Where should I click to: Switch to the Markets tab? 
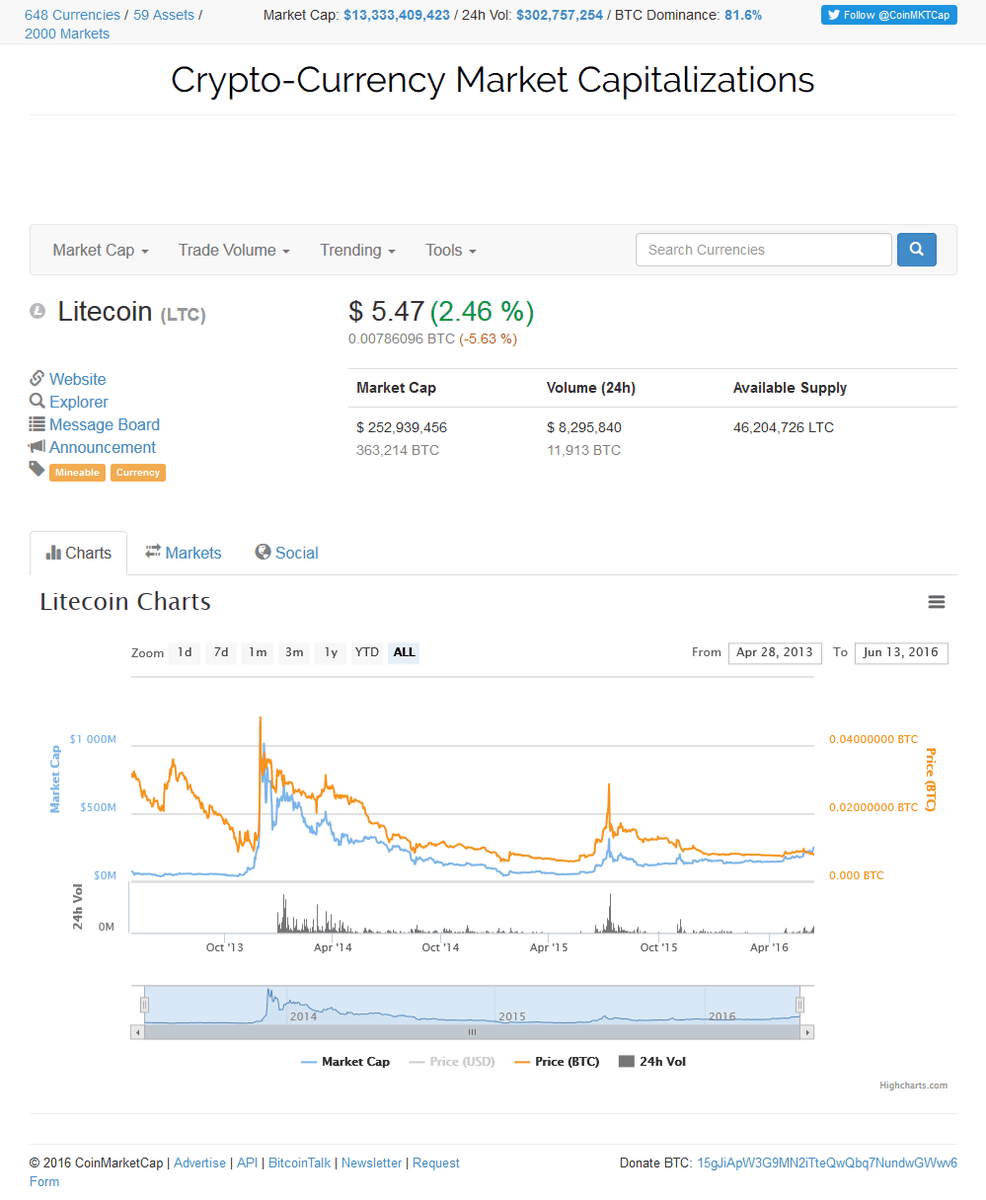183,553
